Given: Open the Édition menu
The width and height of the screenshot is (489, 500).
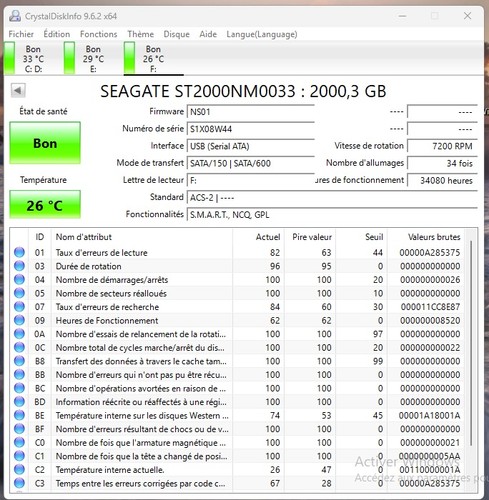Looking at the screenshot, I should click(x=57, y=34).
